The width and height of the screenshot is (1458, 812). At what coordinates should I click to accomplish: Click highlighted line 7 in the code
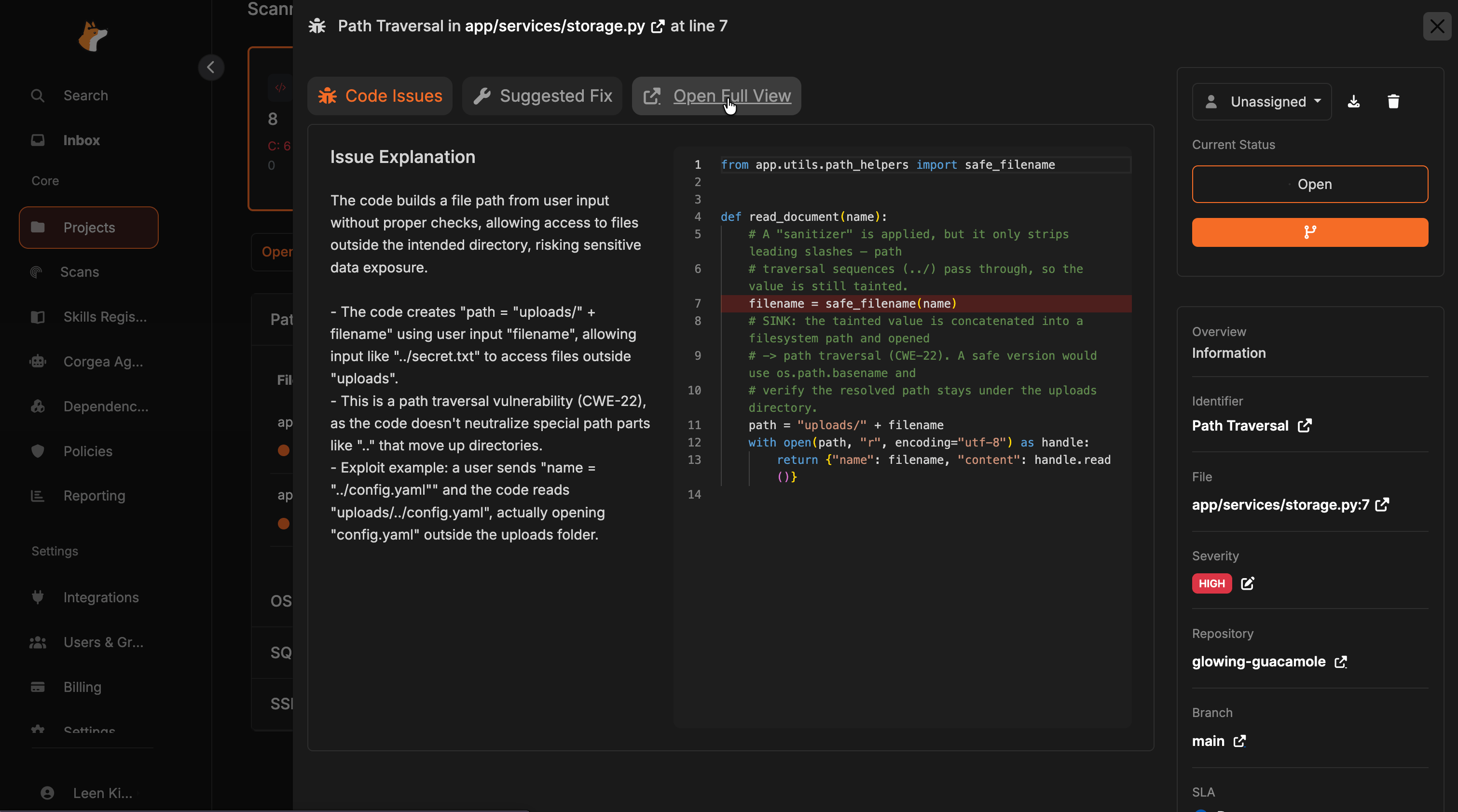(926, 304)
